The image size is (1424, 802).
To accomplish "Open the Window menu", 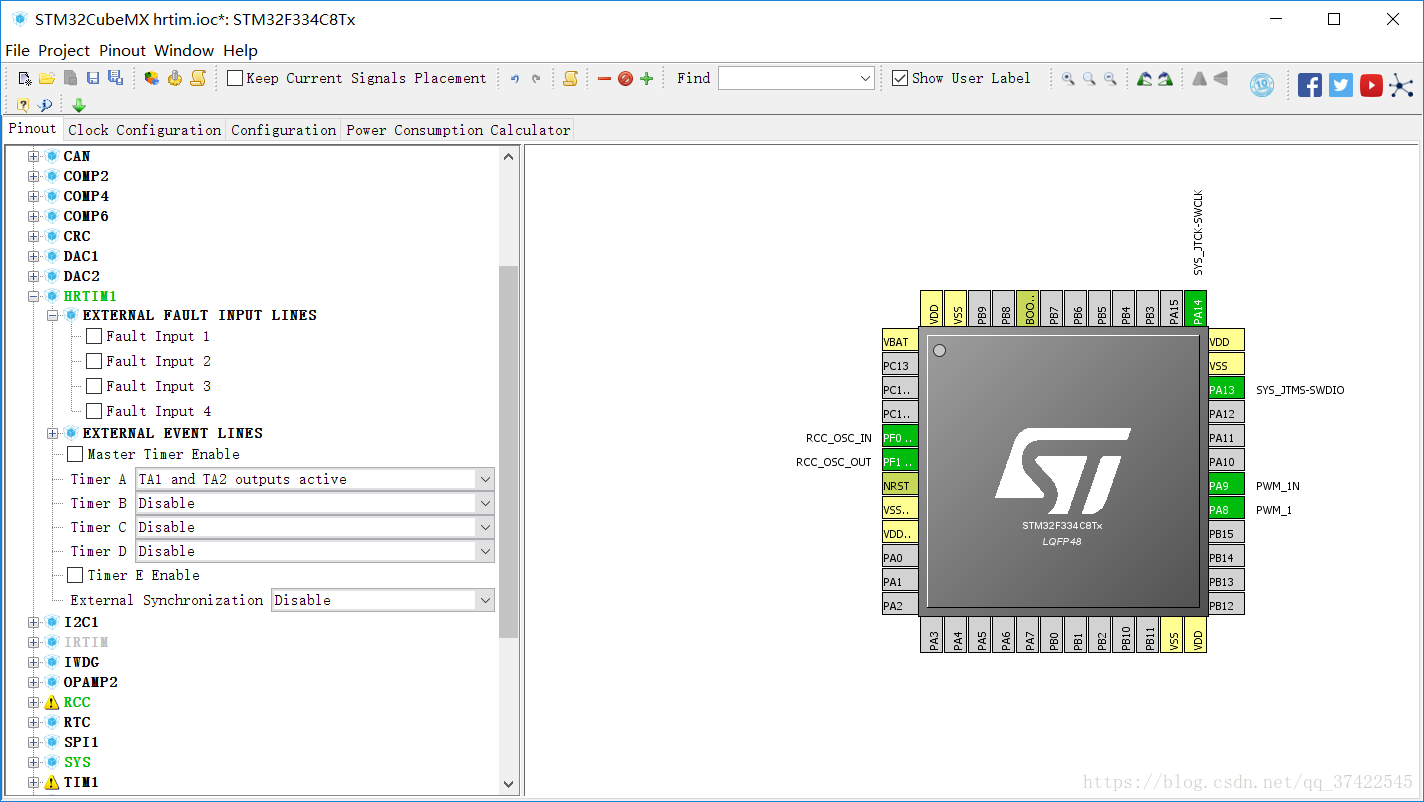I will click(x=184, y=50).
